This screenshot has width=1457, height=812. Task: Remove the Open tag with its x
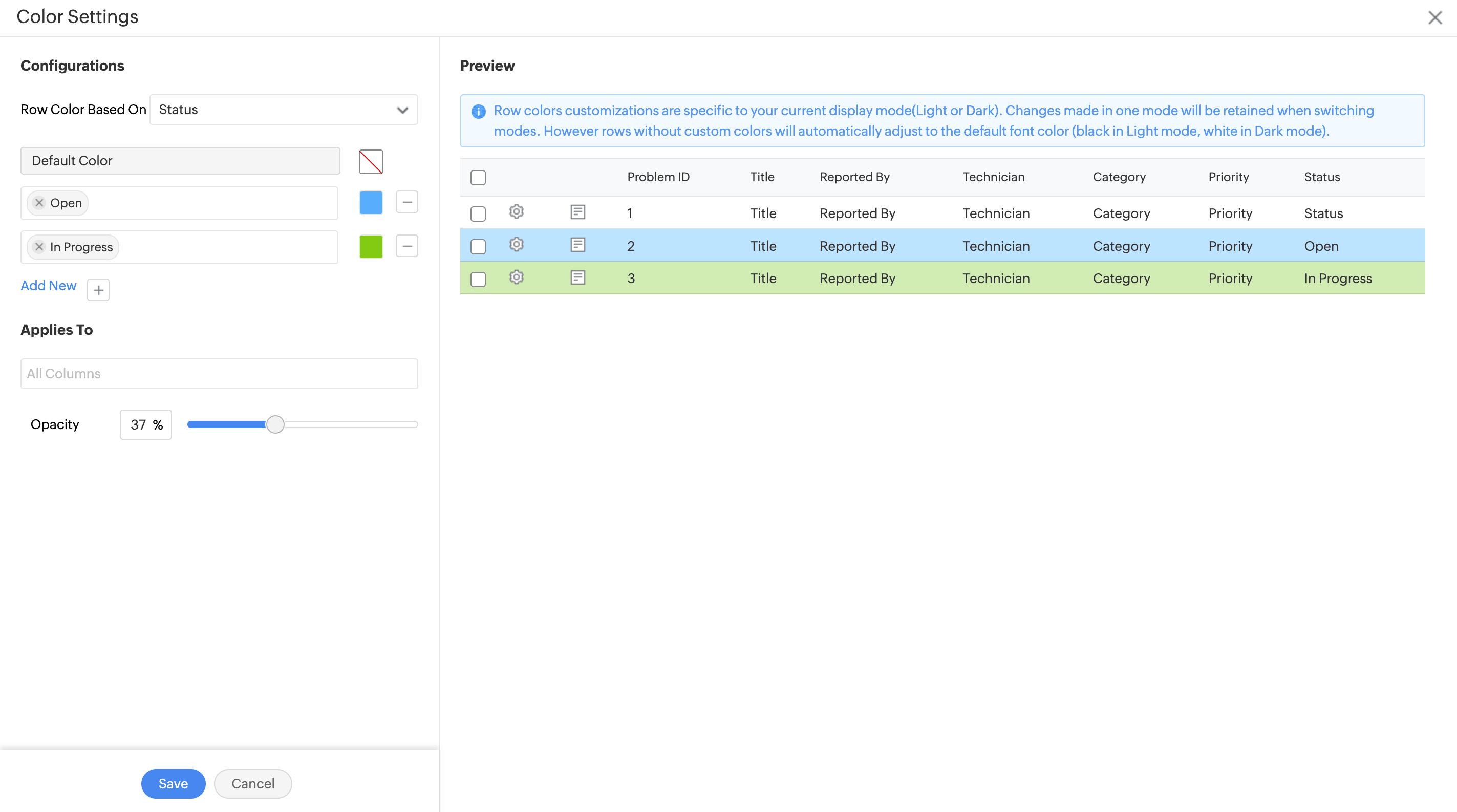tap(39, 203)
